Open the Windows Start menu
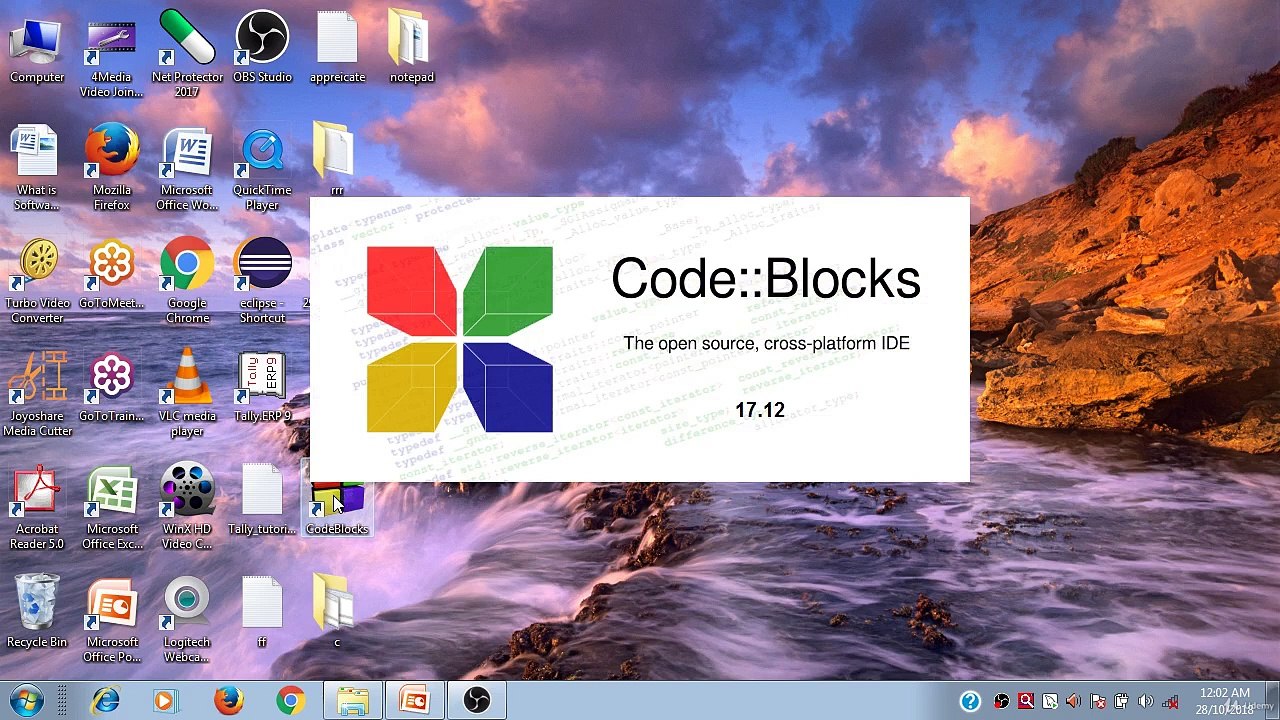Screen dimensions: 1280x720 click(x=27, y=700)
